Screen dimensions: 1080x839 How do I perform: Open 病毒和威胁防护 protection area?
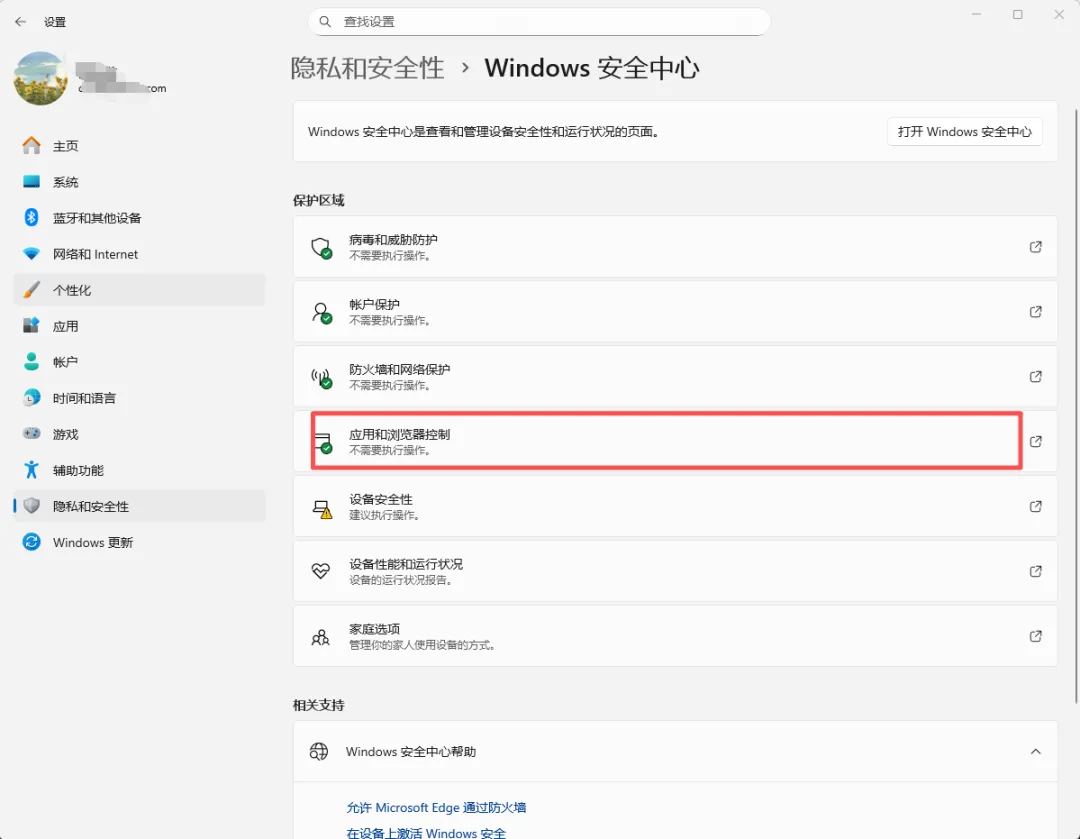click(675, 247)
